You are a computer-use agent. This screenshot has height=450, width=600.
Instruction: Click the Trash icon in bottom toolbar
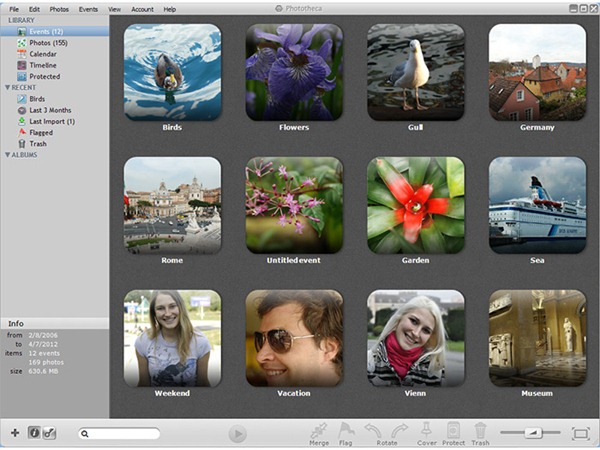coord(480,430)
